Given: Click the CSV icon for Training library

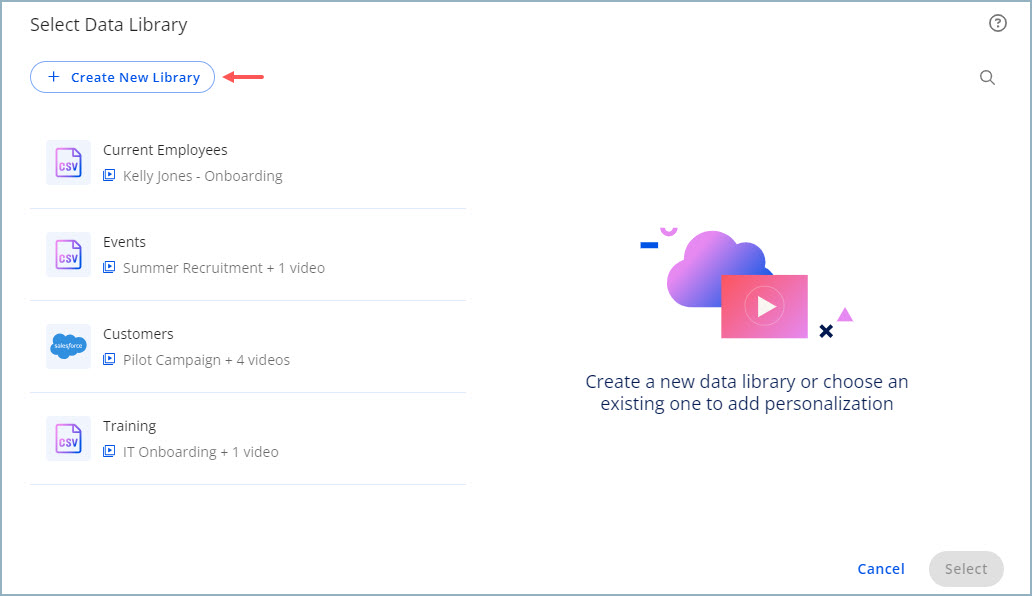Looking at the screenshot, I should (x=68, y=438).
